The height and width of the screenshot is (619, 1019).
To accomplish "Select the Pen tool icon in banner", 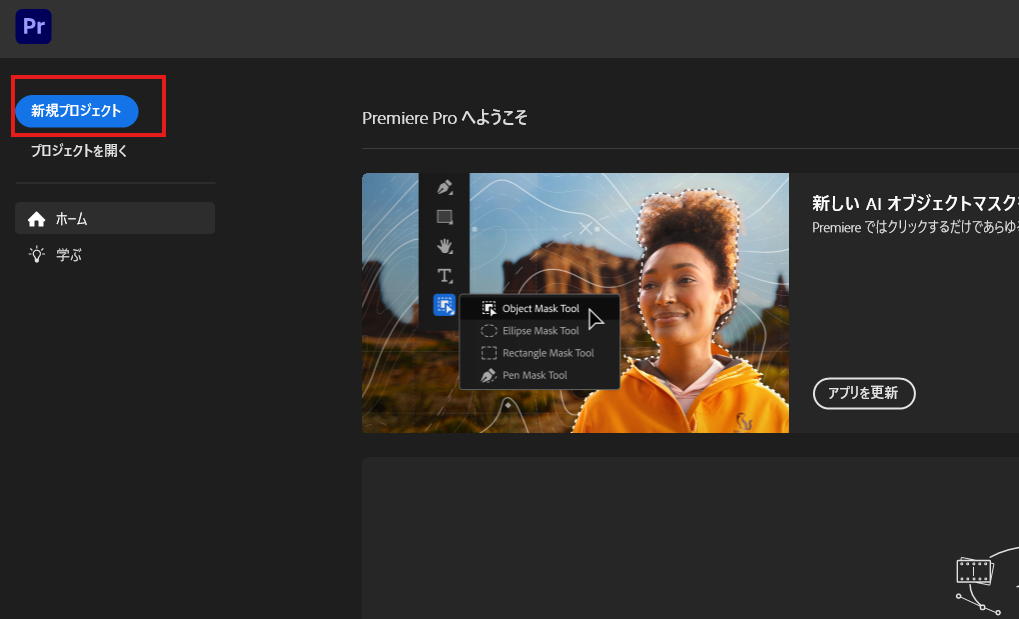I will click(445, 187).
